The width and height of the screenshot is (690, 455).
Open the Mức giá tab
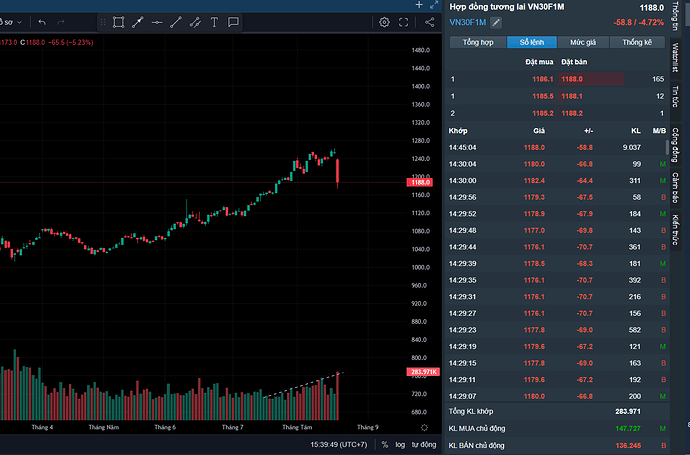click(583, 43)
